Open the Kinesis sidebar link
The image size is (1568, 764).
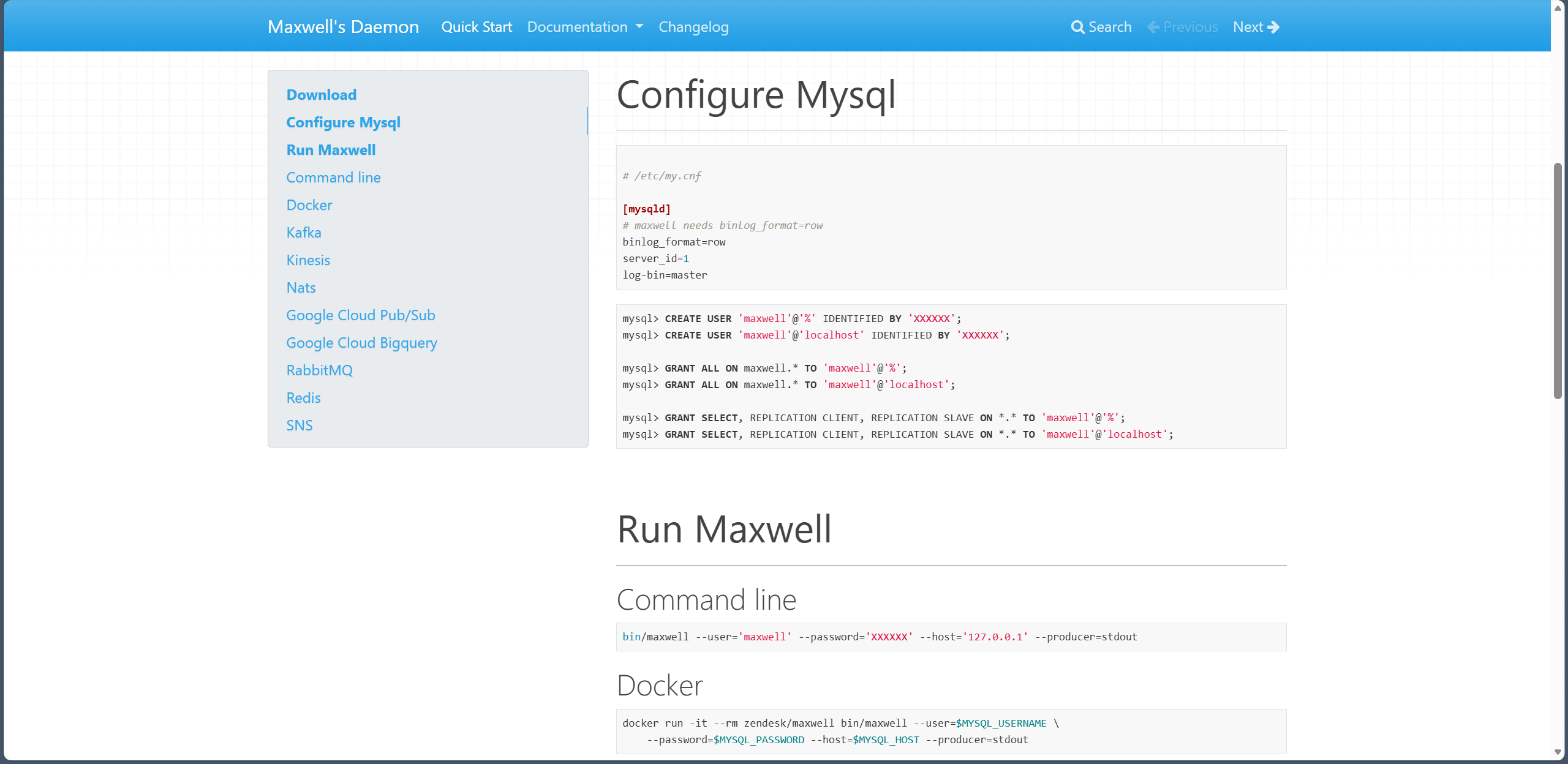[x=308, y=260]
